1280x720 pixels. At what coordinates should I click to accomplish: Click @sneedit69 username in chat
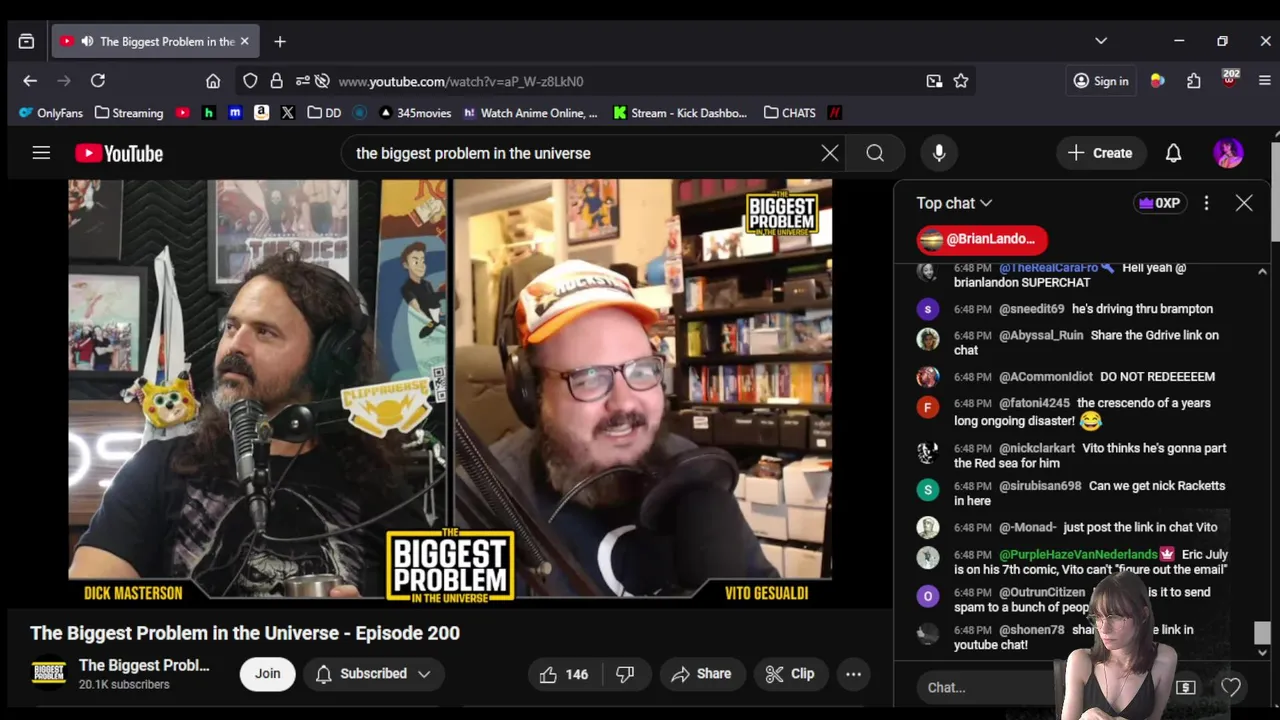(1031, 309)
